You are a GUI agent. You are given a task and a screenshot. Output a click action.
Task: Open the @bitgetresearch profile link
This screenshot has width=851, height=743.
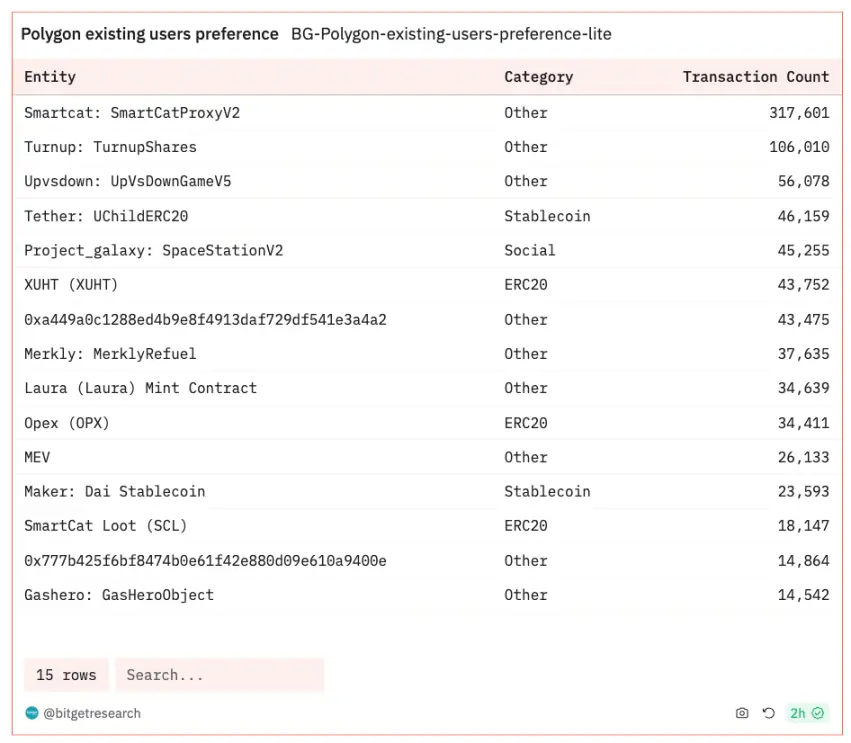(91, 713)
